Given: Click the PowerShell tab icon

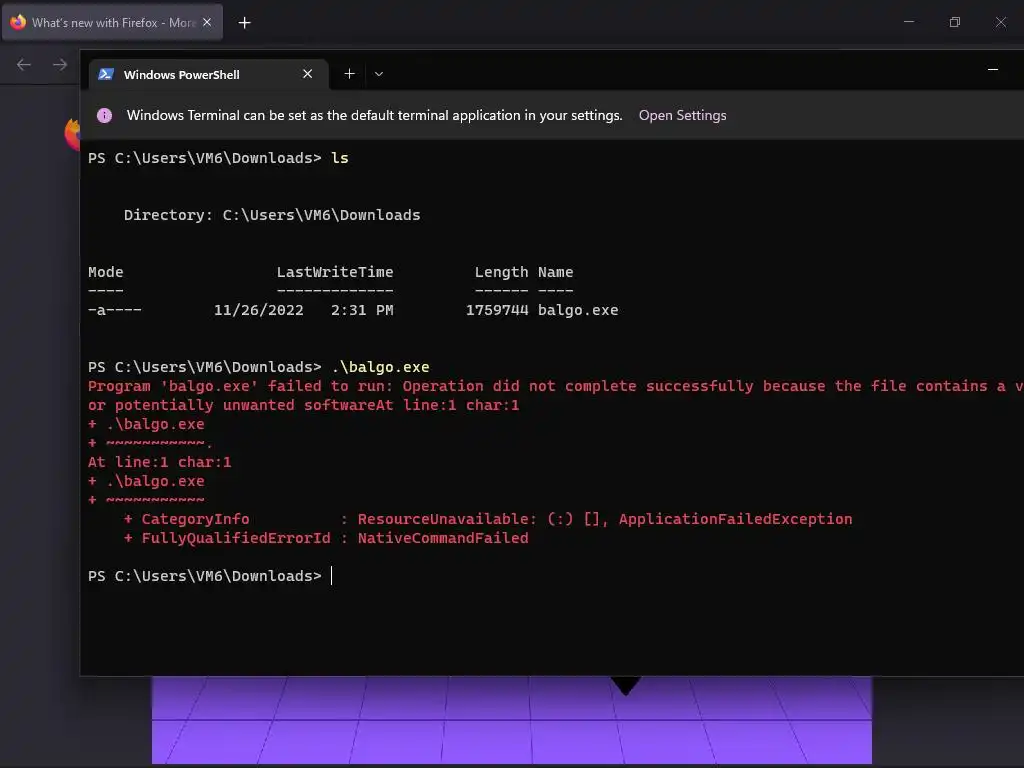Looking at the screenshot, I should point(106,74).
